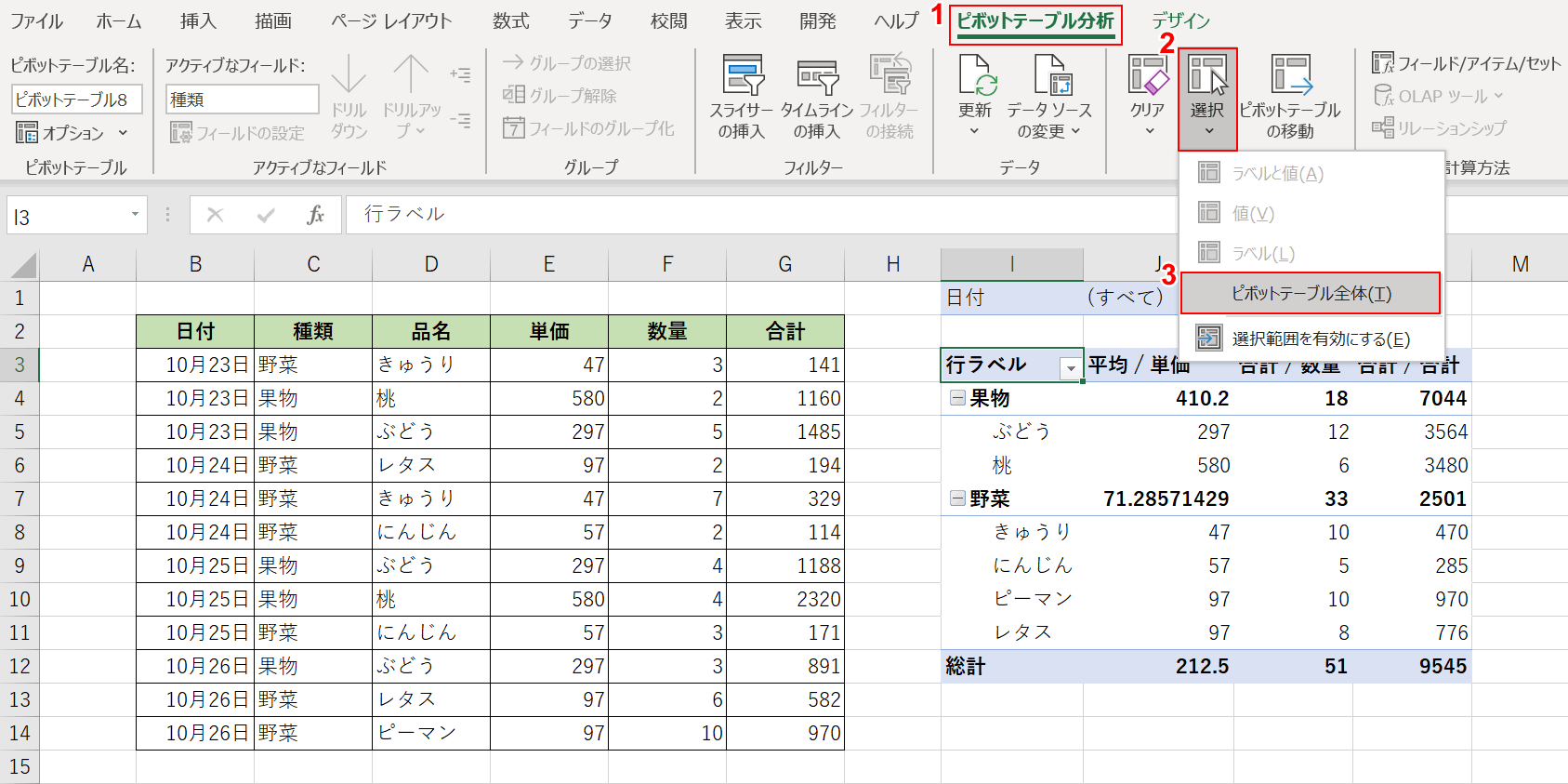Open データソースの変更 tool
This screenshot has width=1568, height=784.
pyautogui.click(x=1049, y=75)
